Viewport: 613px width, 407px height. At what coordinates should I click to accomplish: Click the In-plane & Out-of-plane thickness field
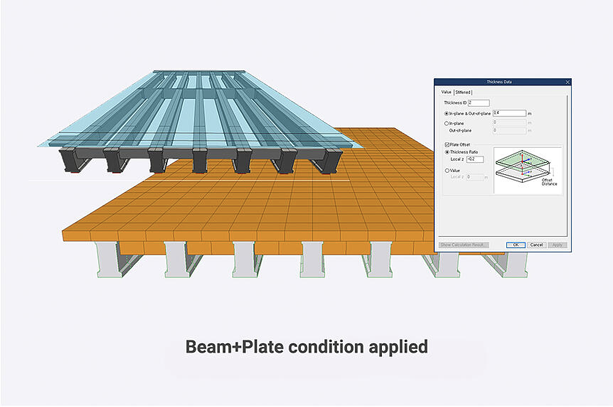pos(504,113)
